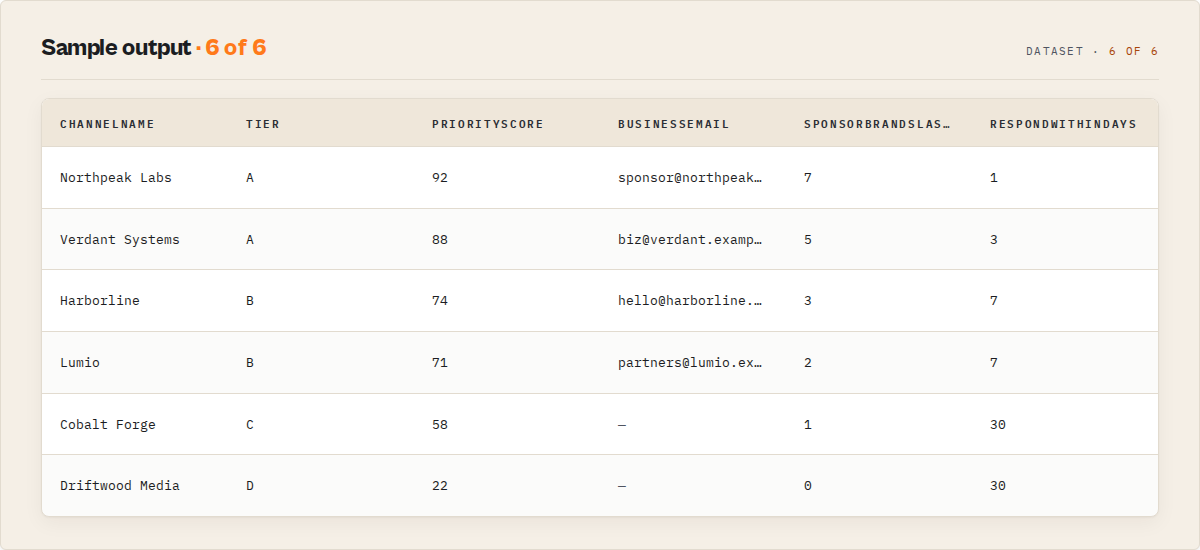Click the empty email dash in Cobalt Forge row

click(x=622, y=425)
